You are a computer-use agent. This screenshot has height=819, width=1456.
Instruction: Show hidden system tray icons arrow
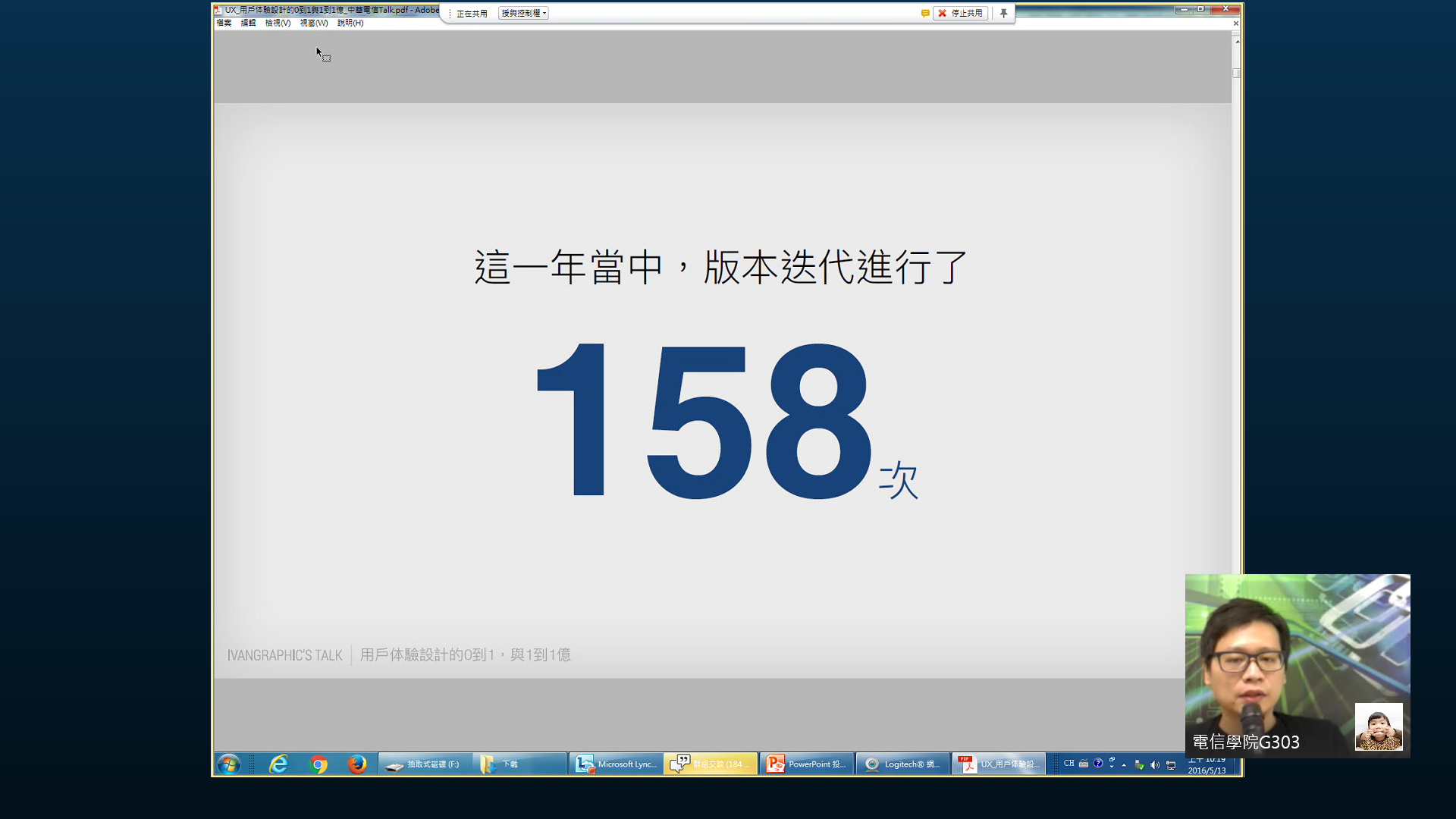pos(1124,764)
